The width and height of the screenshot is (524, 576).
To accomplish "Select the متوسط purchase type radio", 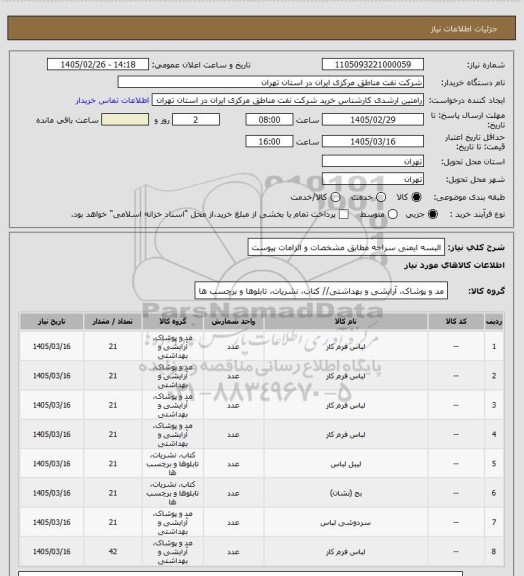I will 393,214.
